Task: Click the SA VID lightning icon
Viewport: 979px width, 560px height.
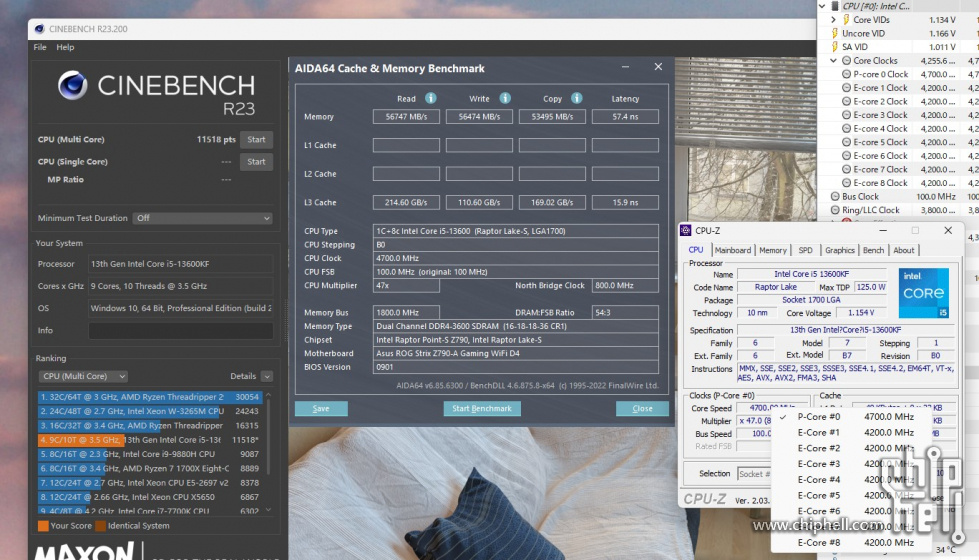Action: pyautogui.click(x=835, y=47)
